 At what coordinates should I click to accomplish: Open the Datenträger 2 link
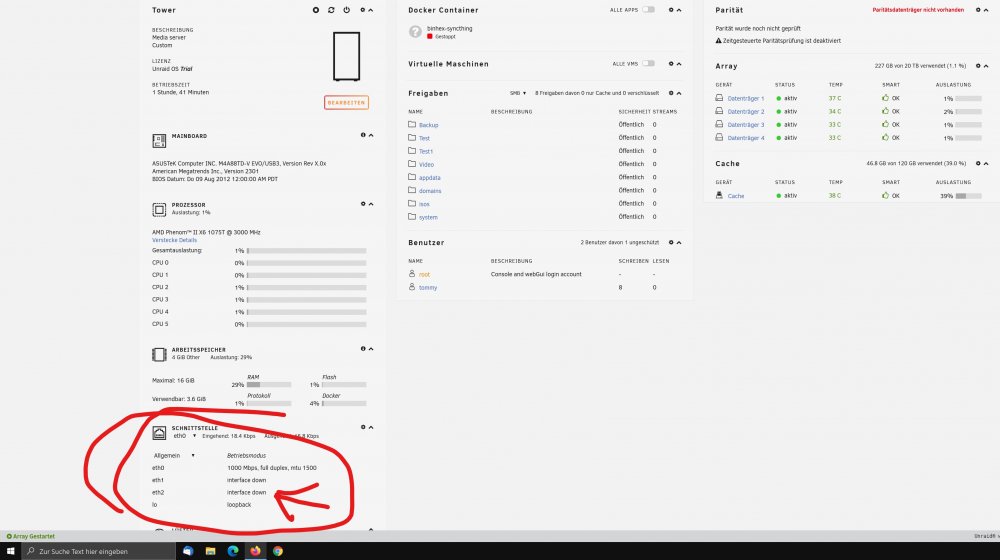click(746, 112)
